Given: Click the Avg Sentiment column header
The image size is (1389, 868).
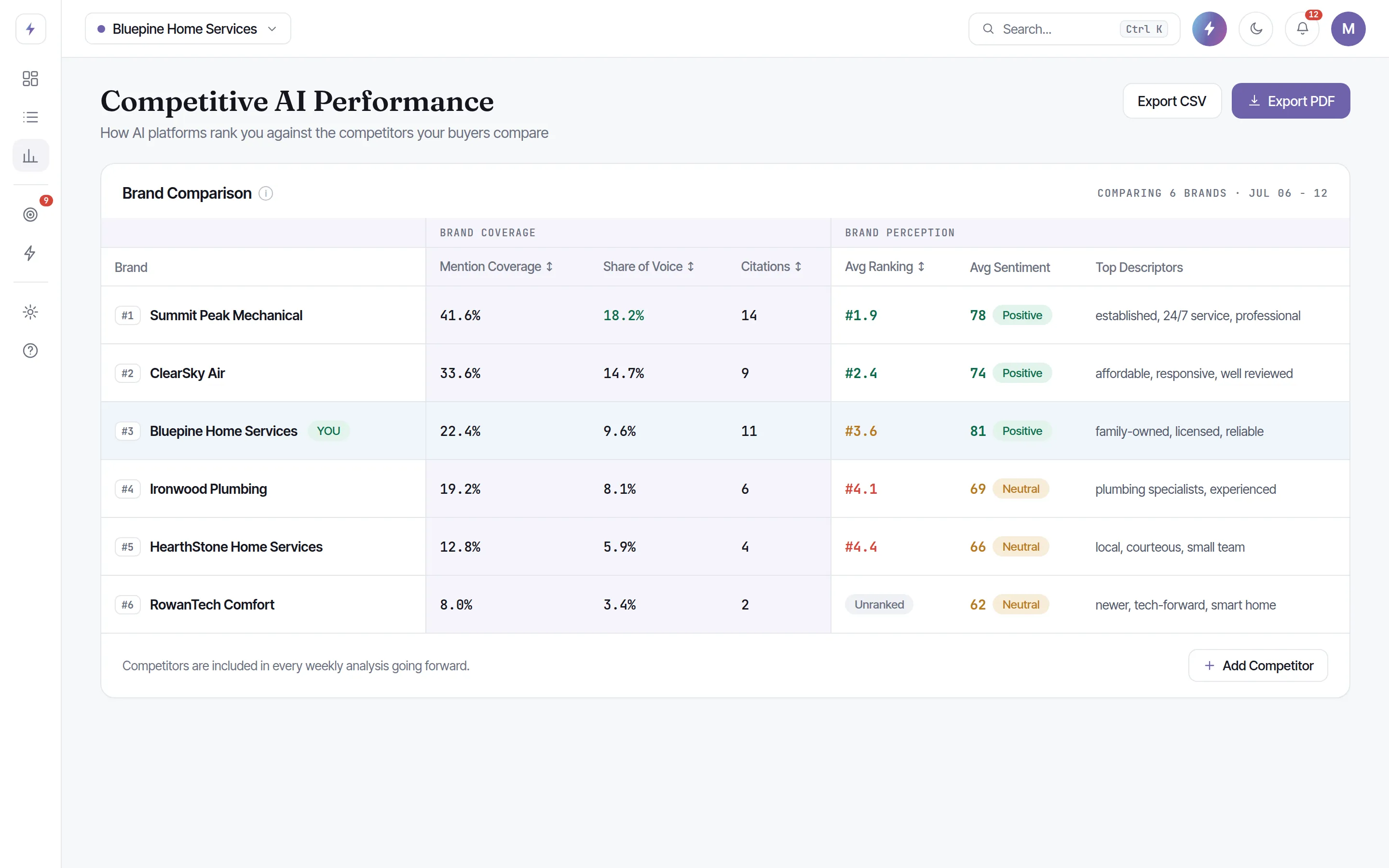Looking at the screenshot, I should coord(1009,268).
